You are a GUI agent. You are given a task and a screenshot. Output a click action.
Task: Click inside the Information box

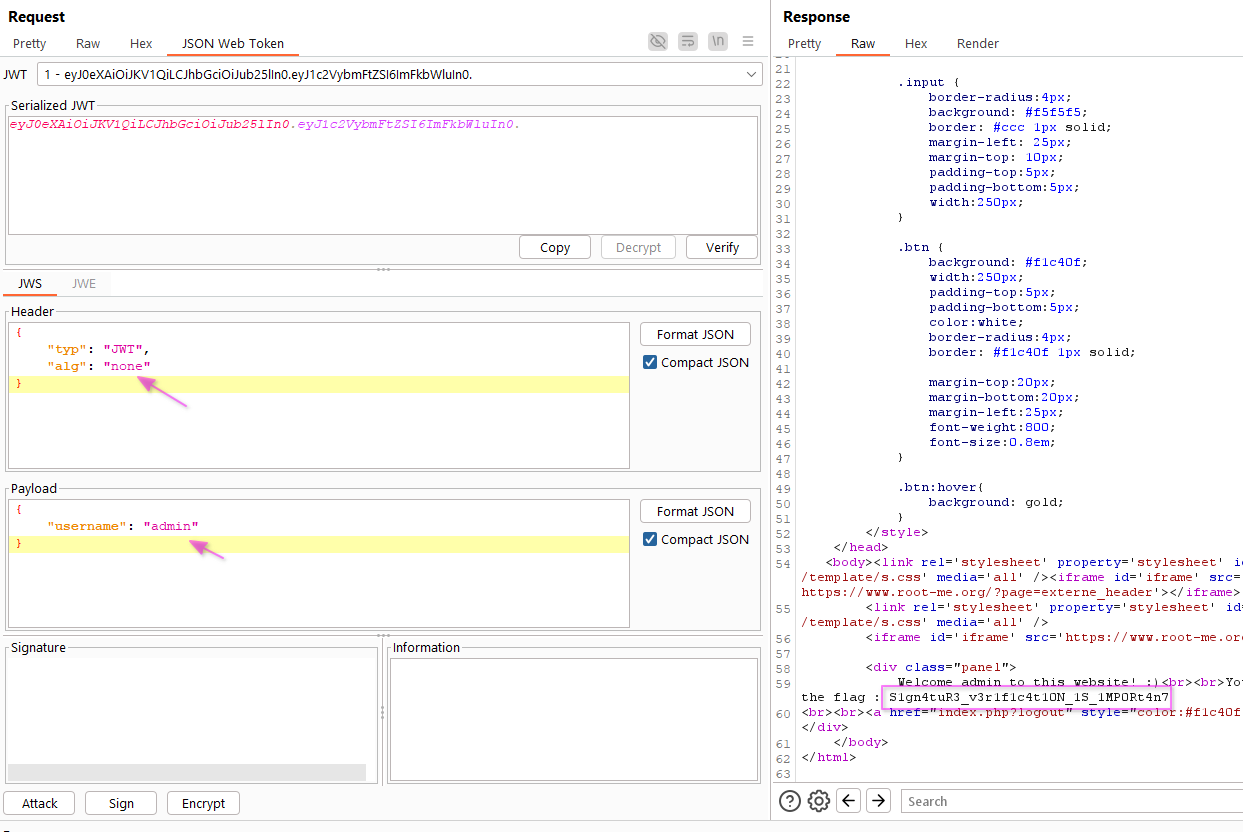(574, 719)
